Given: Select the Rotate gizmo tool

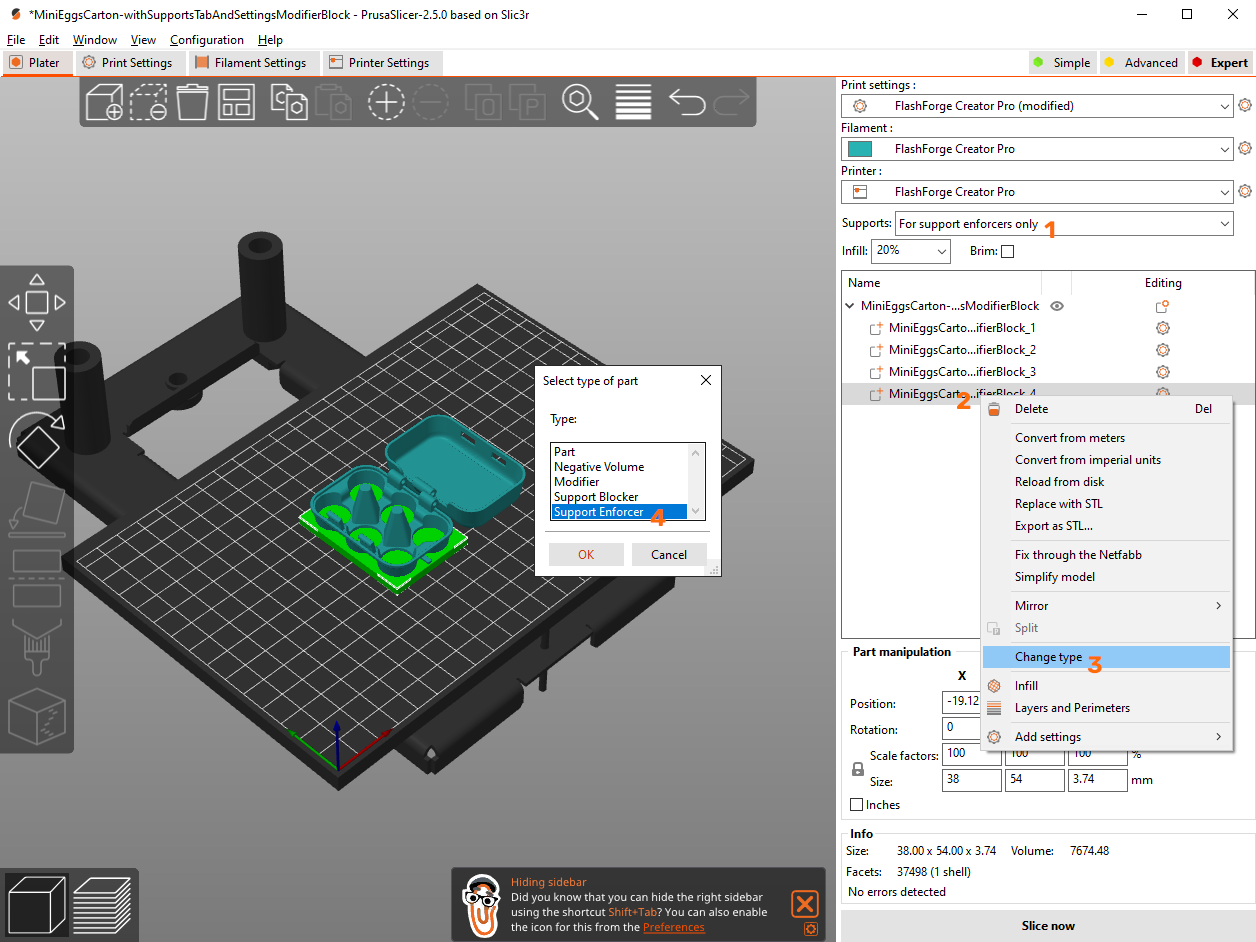Looking at the screenshot, I should (37, 442).
